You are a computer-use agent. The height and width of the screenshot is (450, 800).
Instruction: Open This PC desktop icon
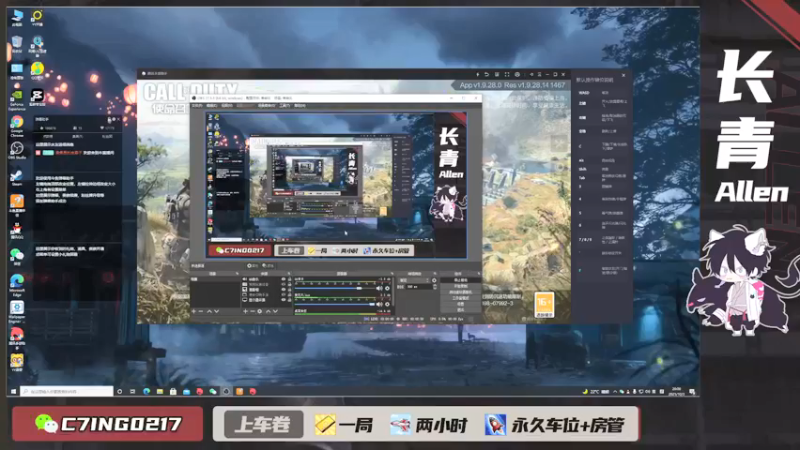(x=17, y=17)
